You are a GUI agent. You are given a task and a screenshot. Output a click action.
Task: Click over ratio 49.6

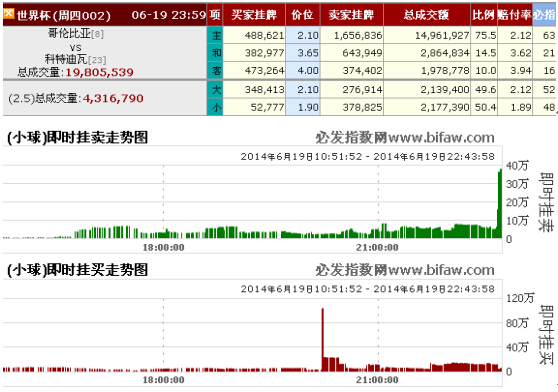pos(485,90)
